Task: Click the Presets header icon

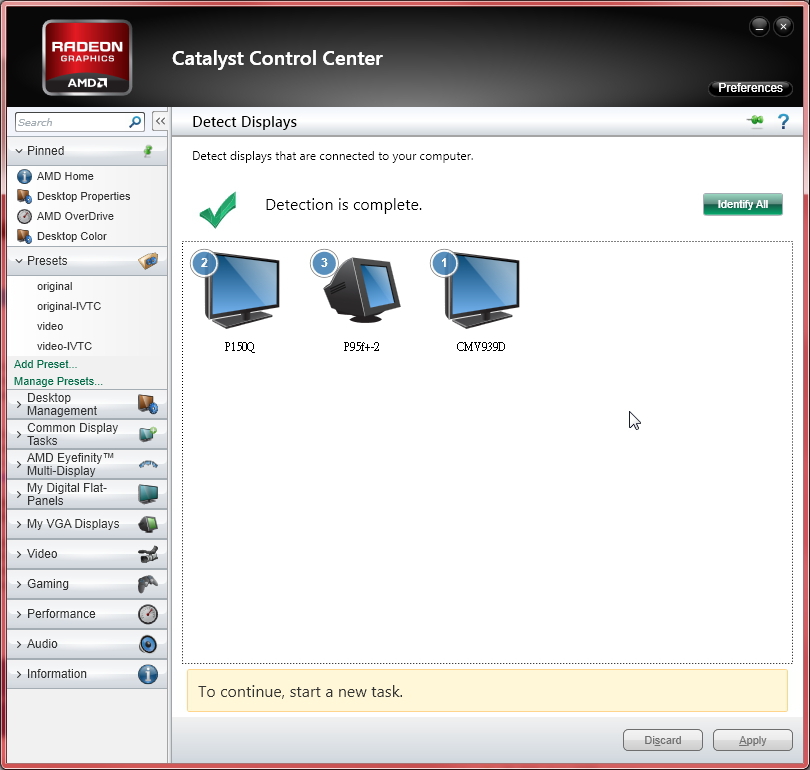Action: click(148, 261)
